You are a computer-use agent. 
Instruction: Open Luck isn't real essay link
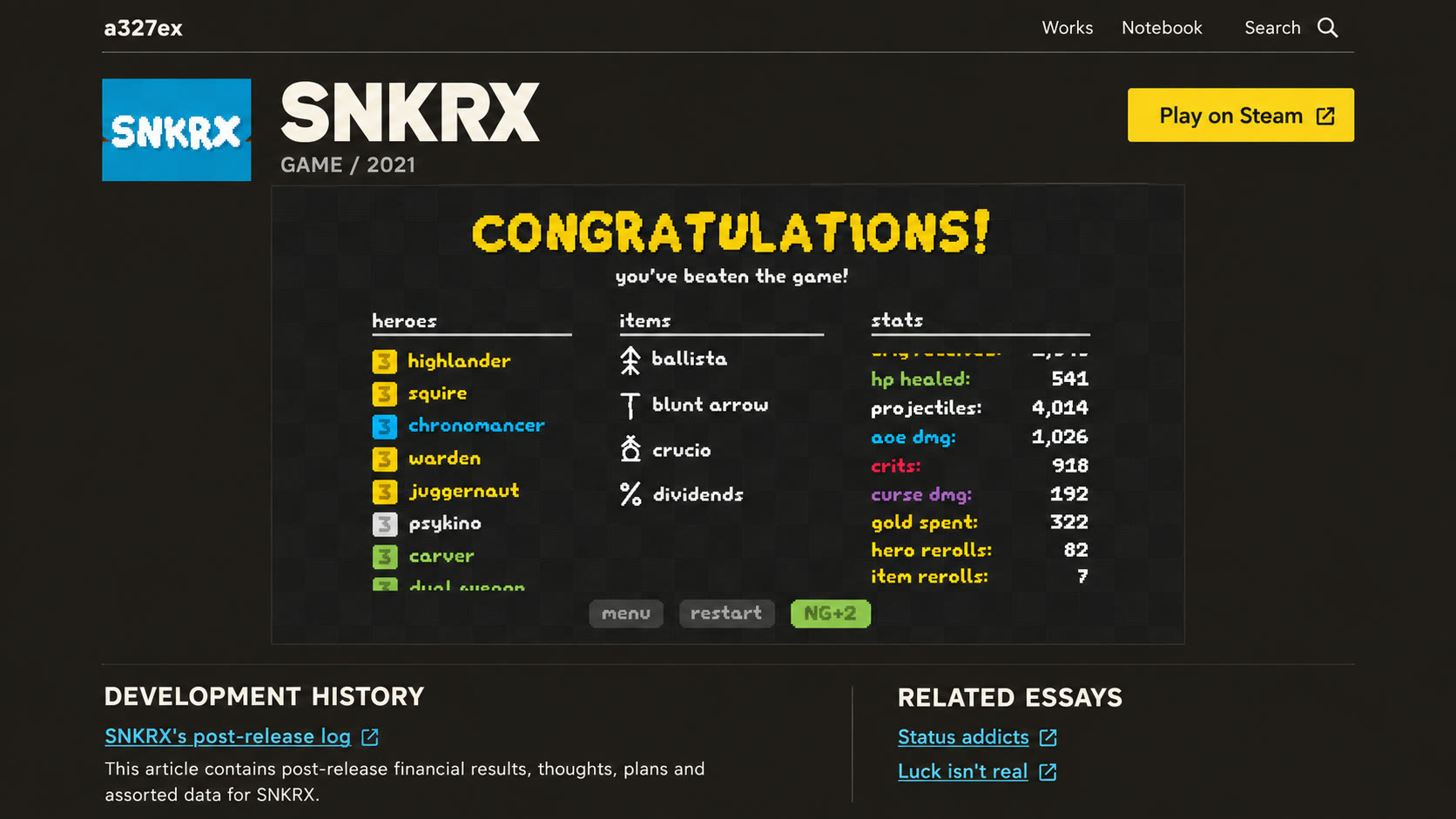[x=962, y=771]
